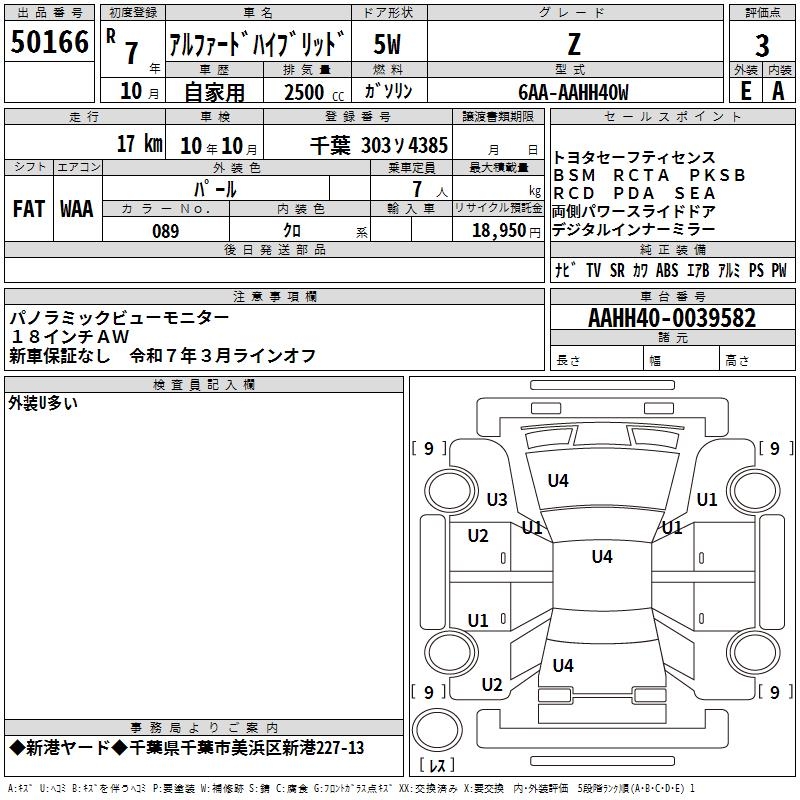This screenshot has height=800, width=800.
Task: Select the exterior grade E cell
Action: point(745,90)
